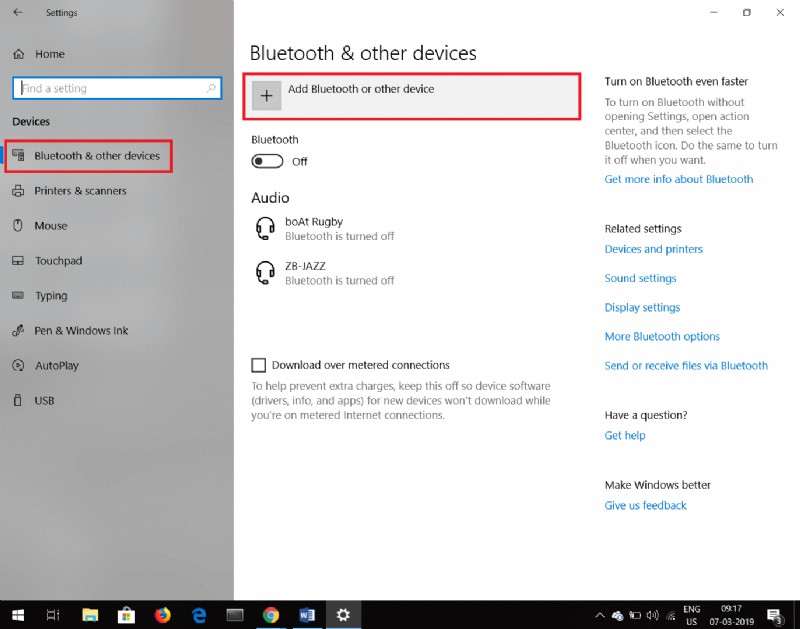This screenshot has height=629, width=800.
Task: Open Microsoft Word from the taskbar
Action: coord(308,615)
